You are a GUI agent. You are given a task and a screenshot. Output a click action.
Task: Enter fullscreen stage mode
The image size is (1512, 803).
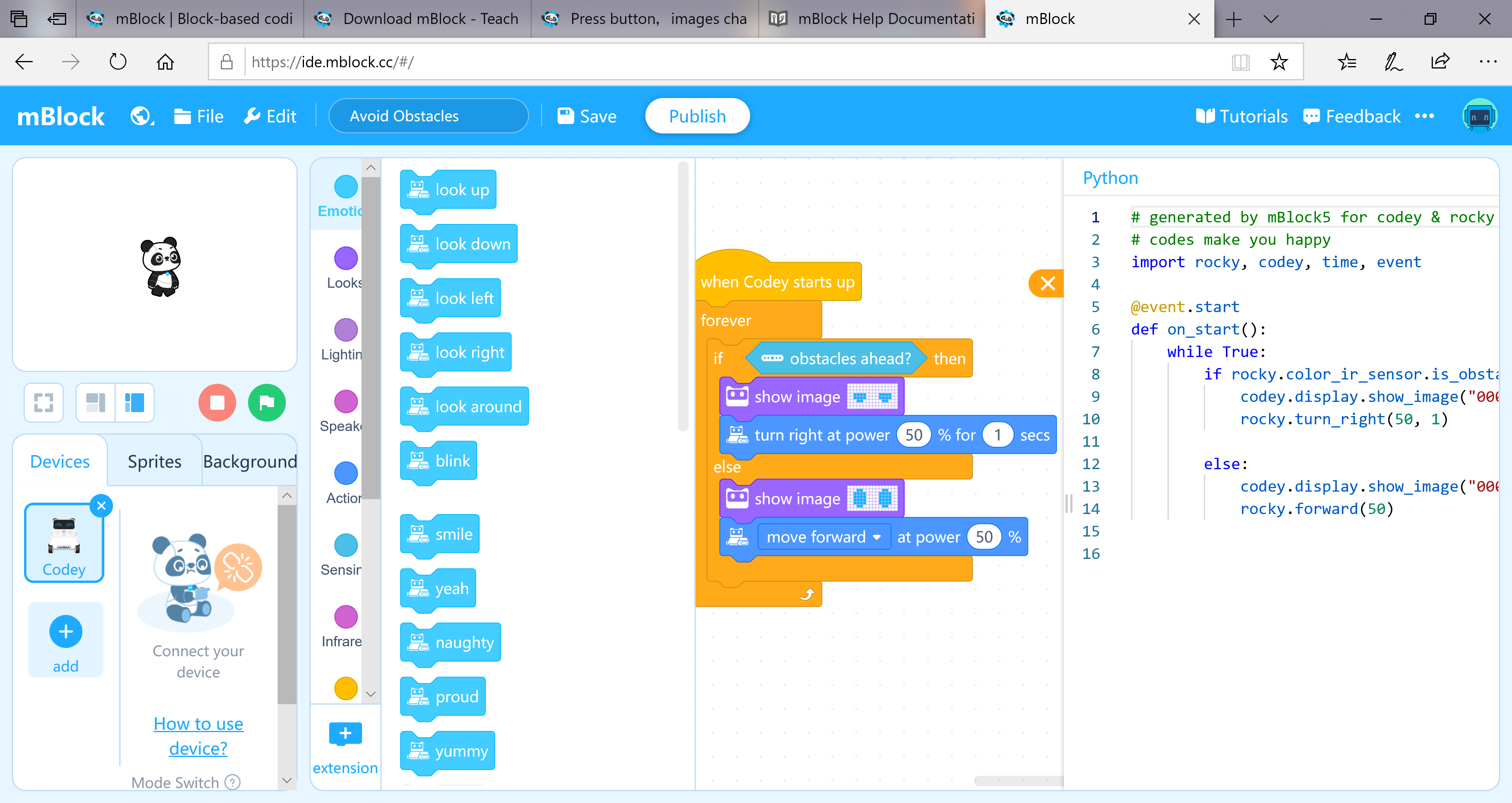pyautogui.click(x=43, y=403)
